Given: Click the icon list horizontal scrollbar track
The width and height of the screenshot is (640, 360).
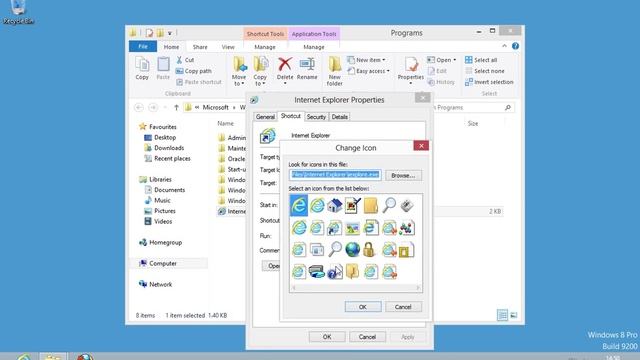Looking at the screenshot, I should (356, 288).
